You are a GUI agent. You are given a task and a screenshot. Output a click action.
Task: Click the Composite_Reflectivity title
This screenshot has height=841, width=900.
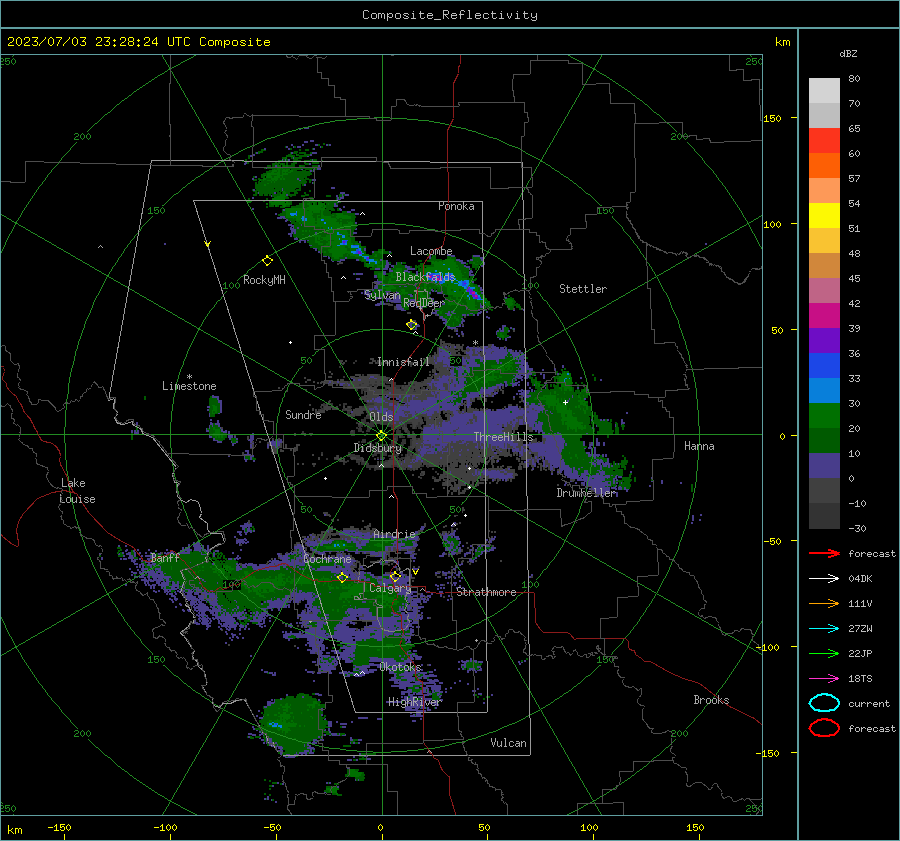(450, 15)
